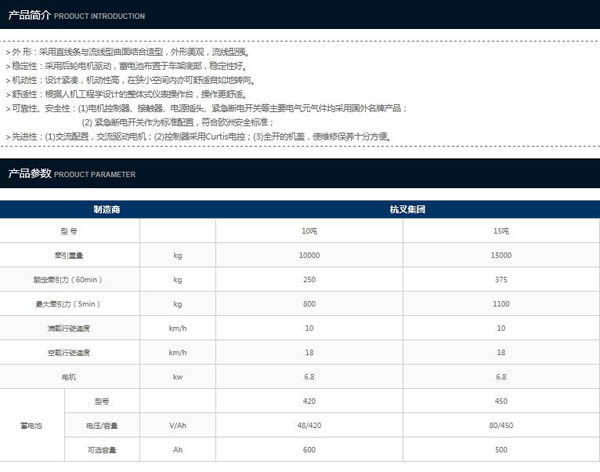Click the 1100 maximum traction value
The height and width of the screenshot is (472, 600).
pyautogui.click(x=501, y=304)
